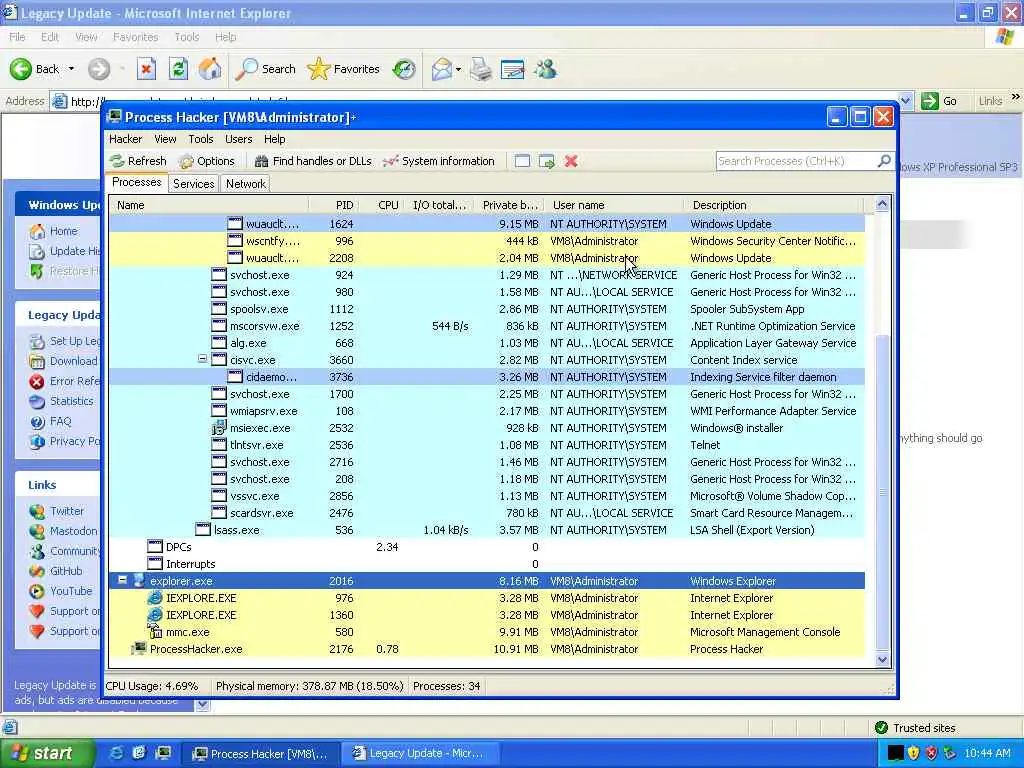Select the Interrupts row
The width and height of the screenshot is (1024, 768).
click(x=487, y=564)
